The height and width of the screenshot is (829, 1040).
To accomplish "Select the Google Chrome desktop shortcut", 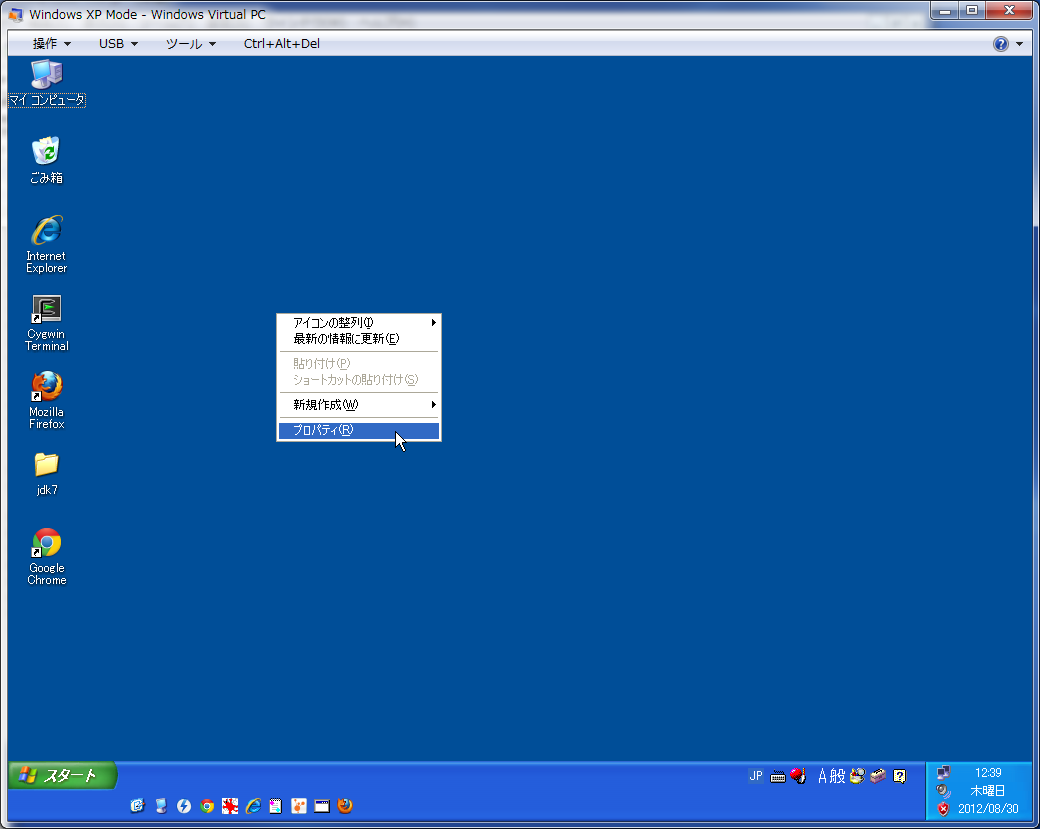I will coord(46,556).
